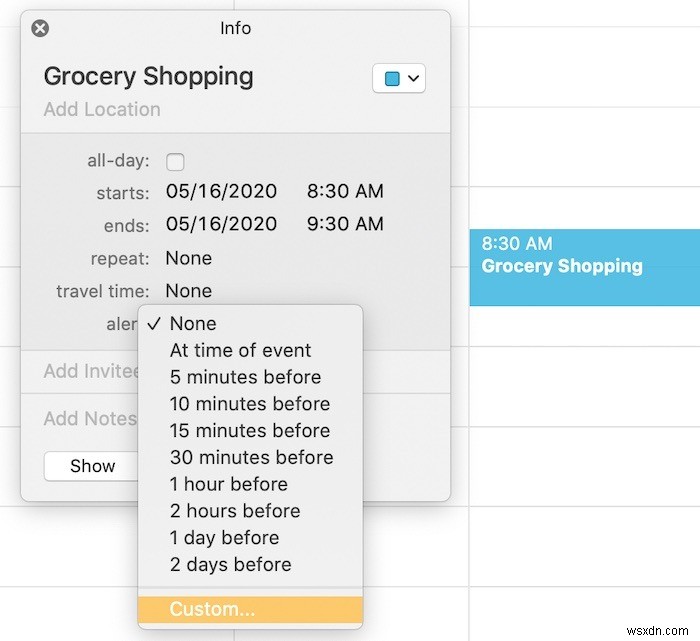This screenshot has width=700, height=641.
Task: Click the Add Location field
Action: 102,109
